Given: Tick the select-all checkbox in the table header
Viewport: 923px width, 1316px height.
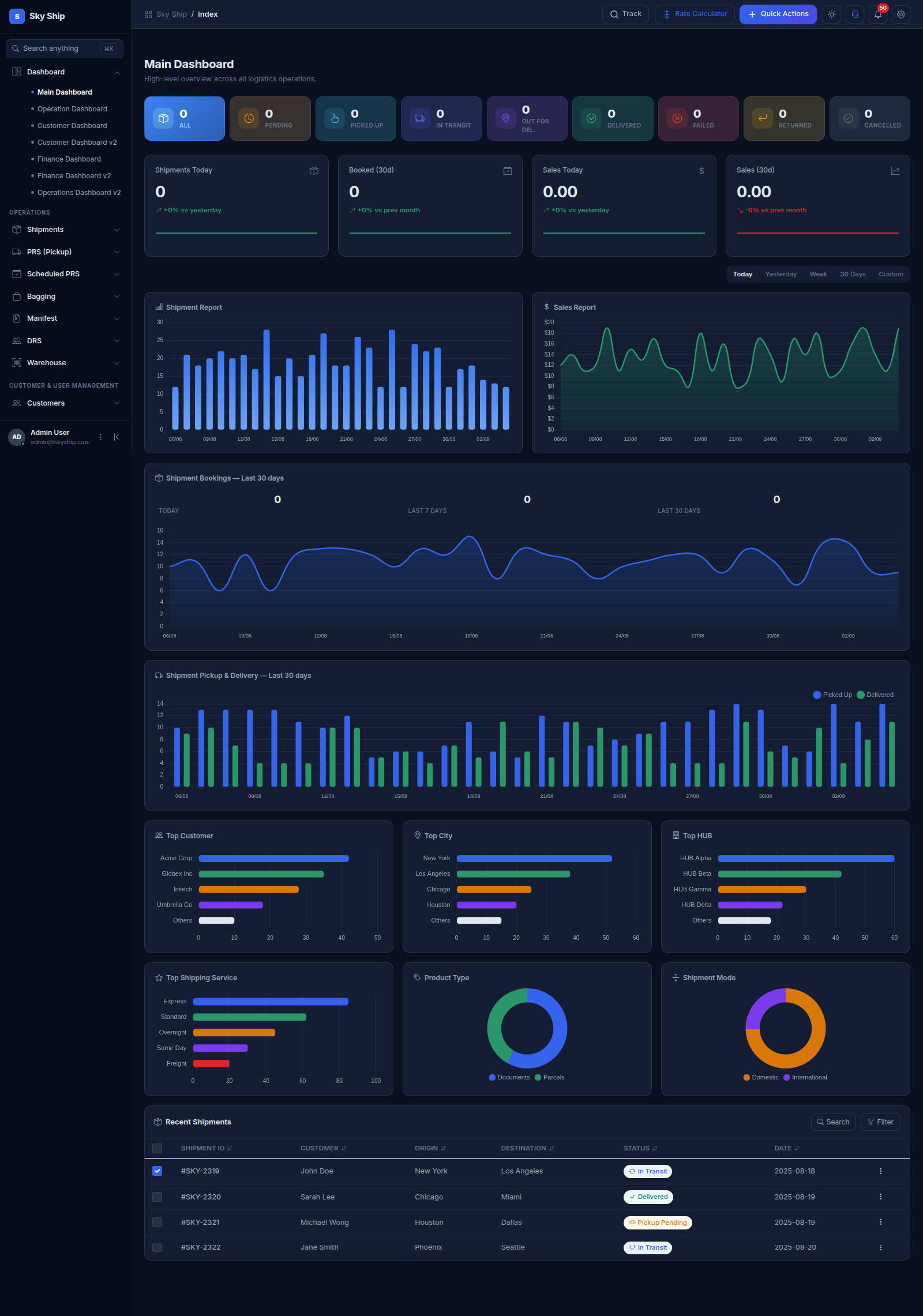Looking at the screenshot, I should 157,1148.
